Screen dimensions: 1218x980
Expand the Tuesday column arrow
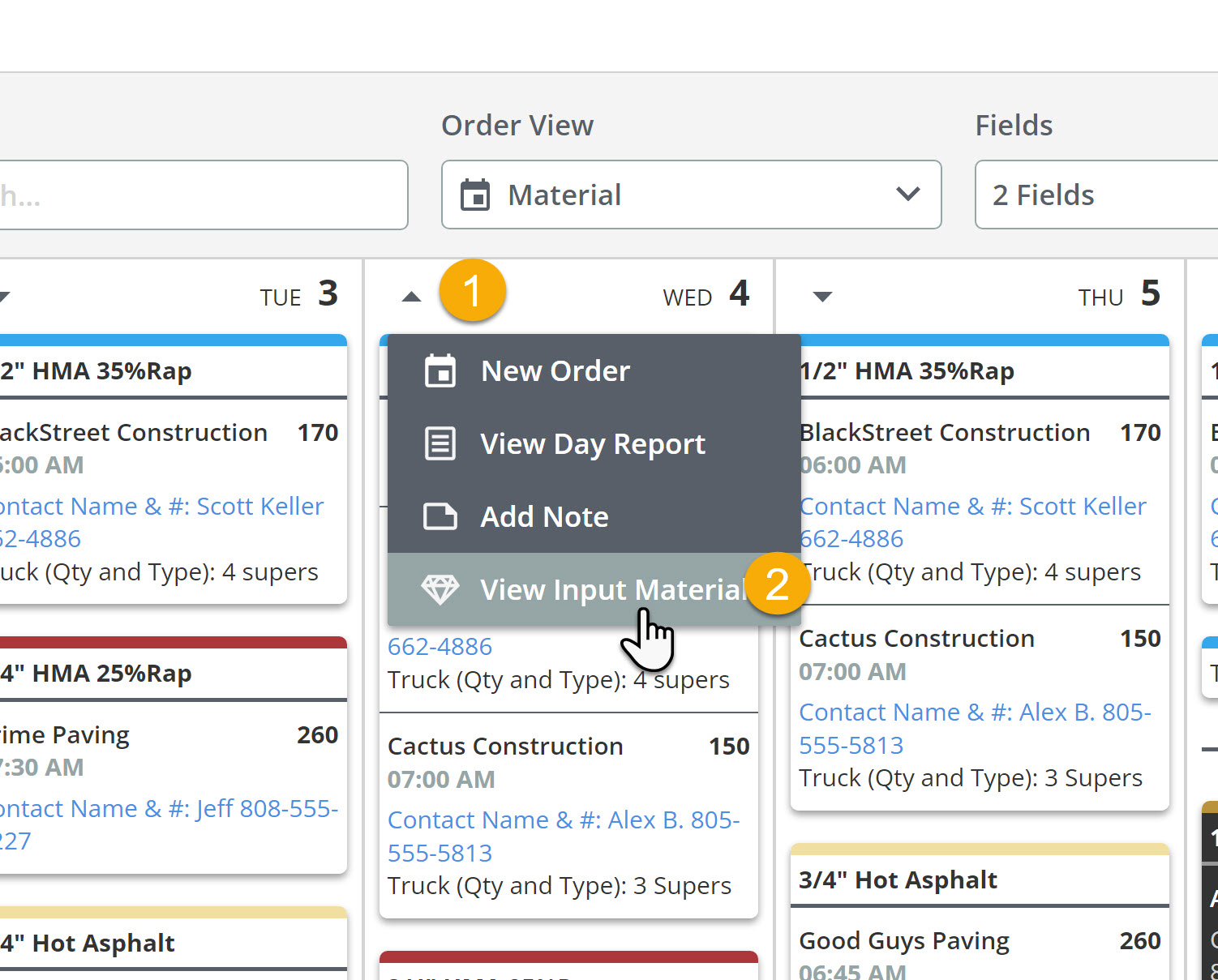tap(5, 297)
